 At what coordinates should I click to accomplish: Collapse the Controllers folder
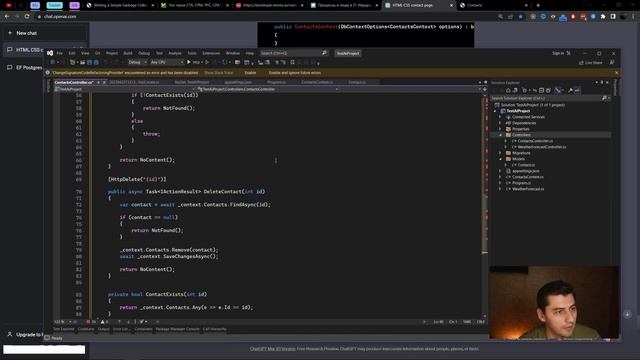500,135
